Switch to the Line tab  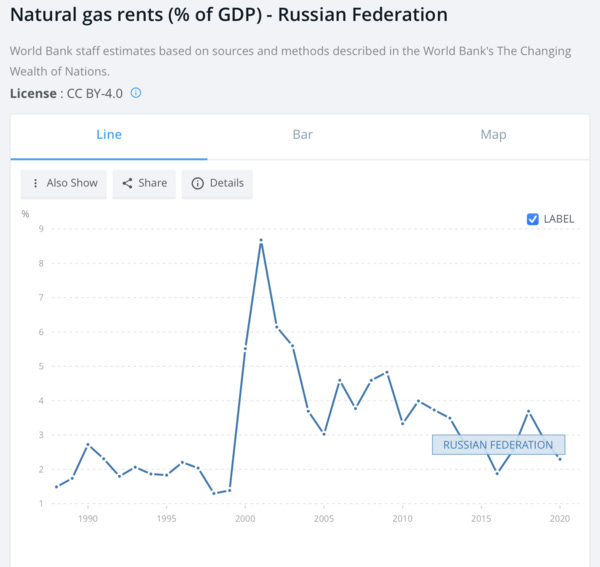[x=109, y=135]
